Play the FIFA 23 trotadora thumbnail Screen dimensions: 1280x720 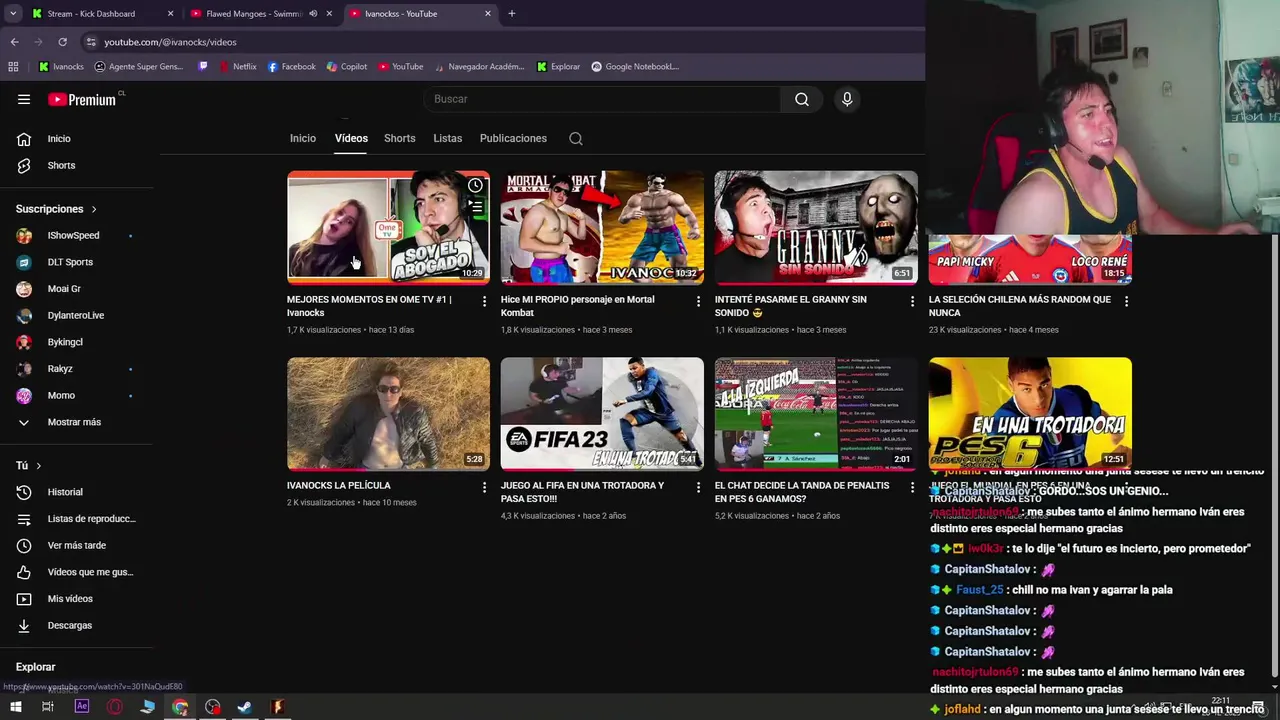602,413
